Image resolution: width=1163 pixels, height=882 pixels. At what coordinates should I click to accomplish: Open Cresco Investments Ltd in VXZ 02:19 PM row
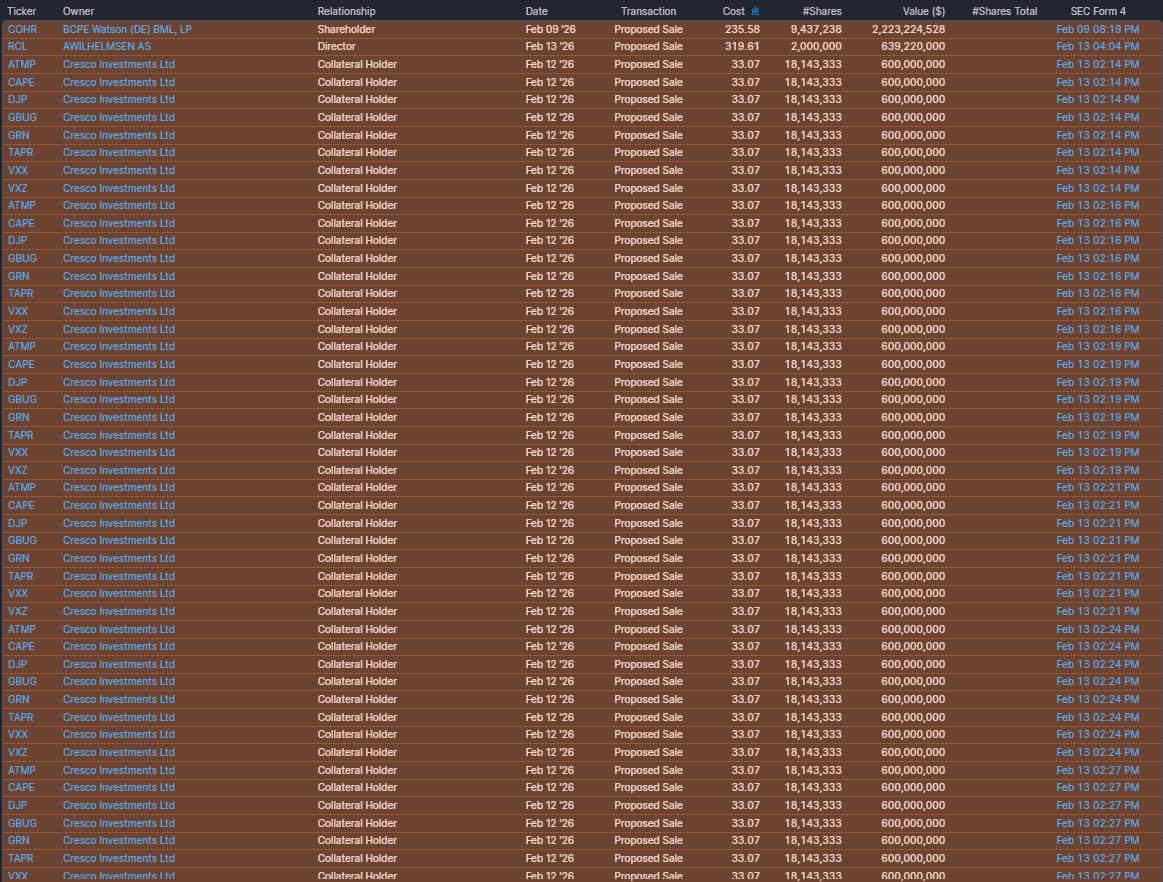(x=119, y=470)
